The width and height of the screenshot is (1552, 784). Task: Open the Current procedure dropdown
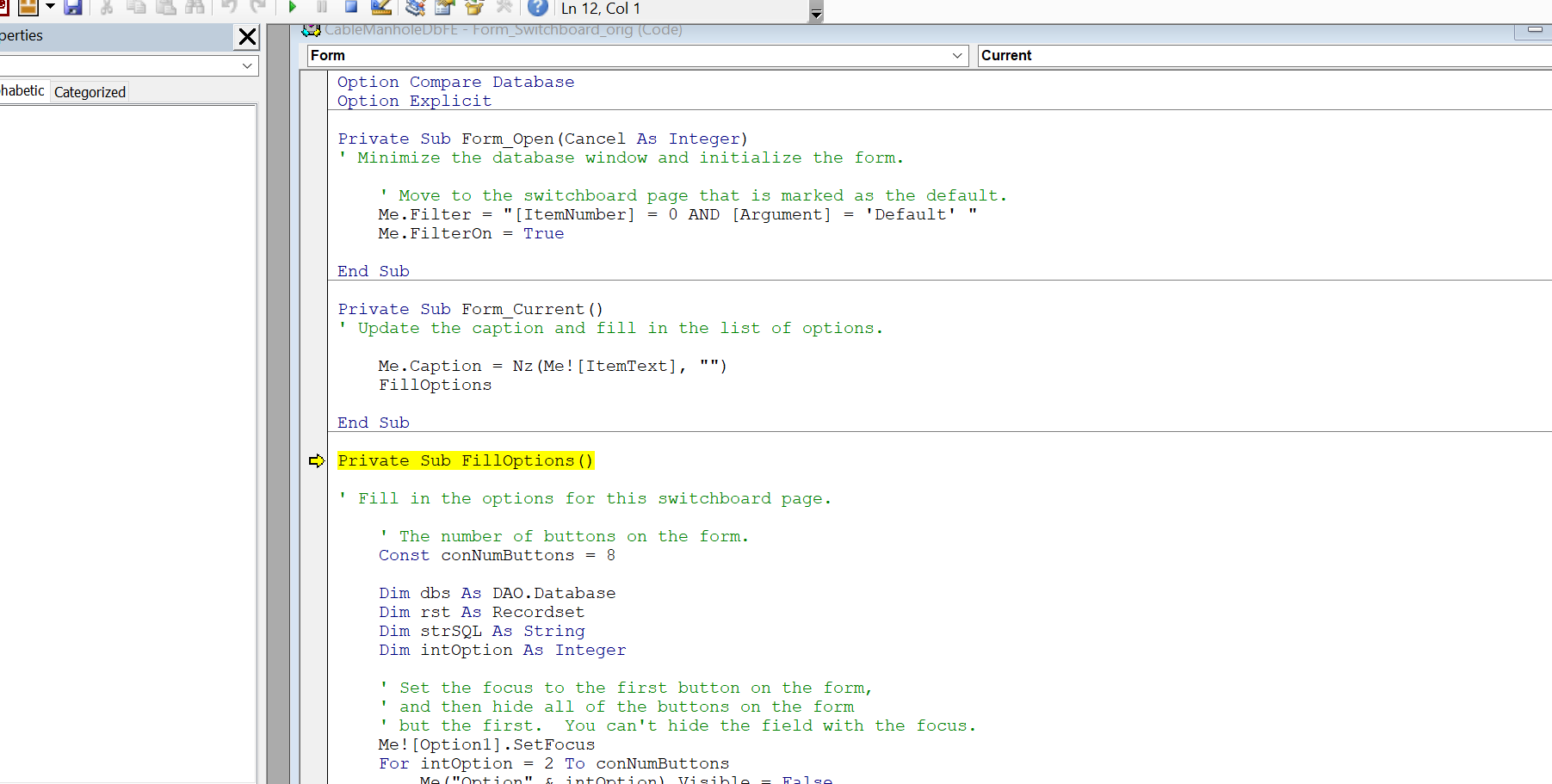(x=1264, y=56)
